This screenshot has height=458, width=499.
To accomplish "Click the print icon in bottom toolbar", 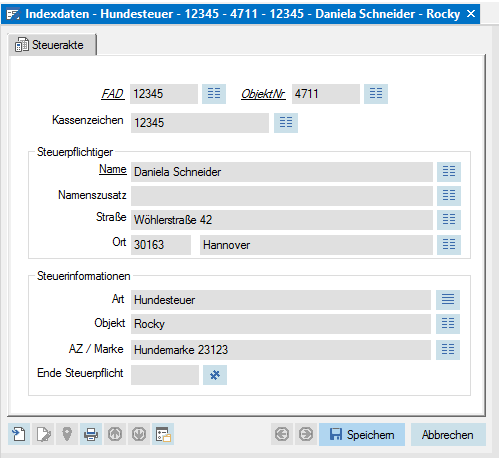I will click(91, 434).
